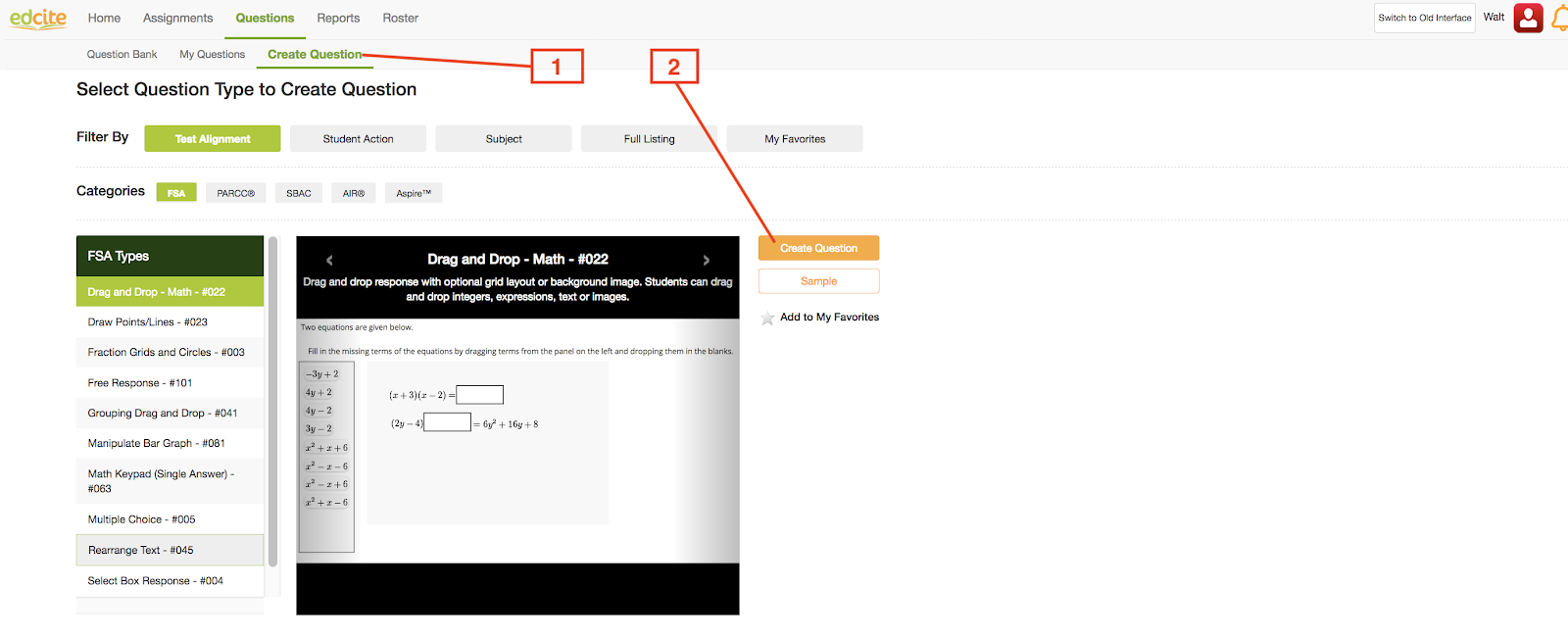Viewport: 1568px width, 638px height.
Task: Click the 'Select Question Type to Create Question' heading
Action: click(x=247, y=89)
